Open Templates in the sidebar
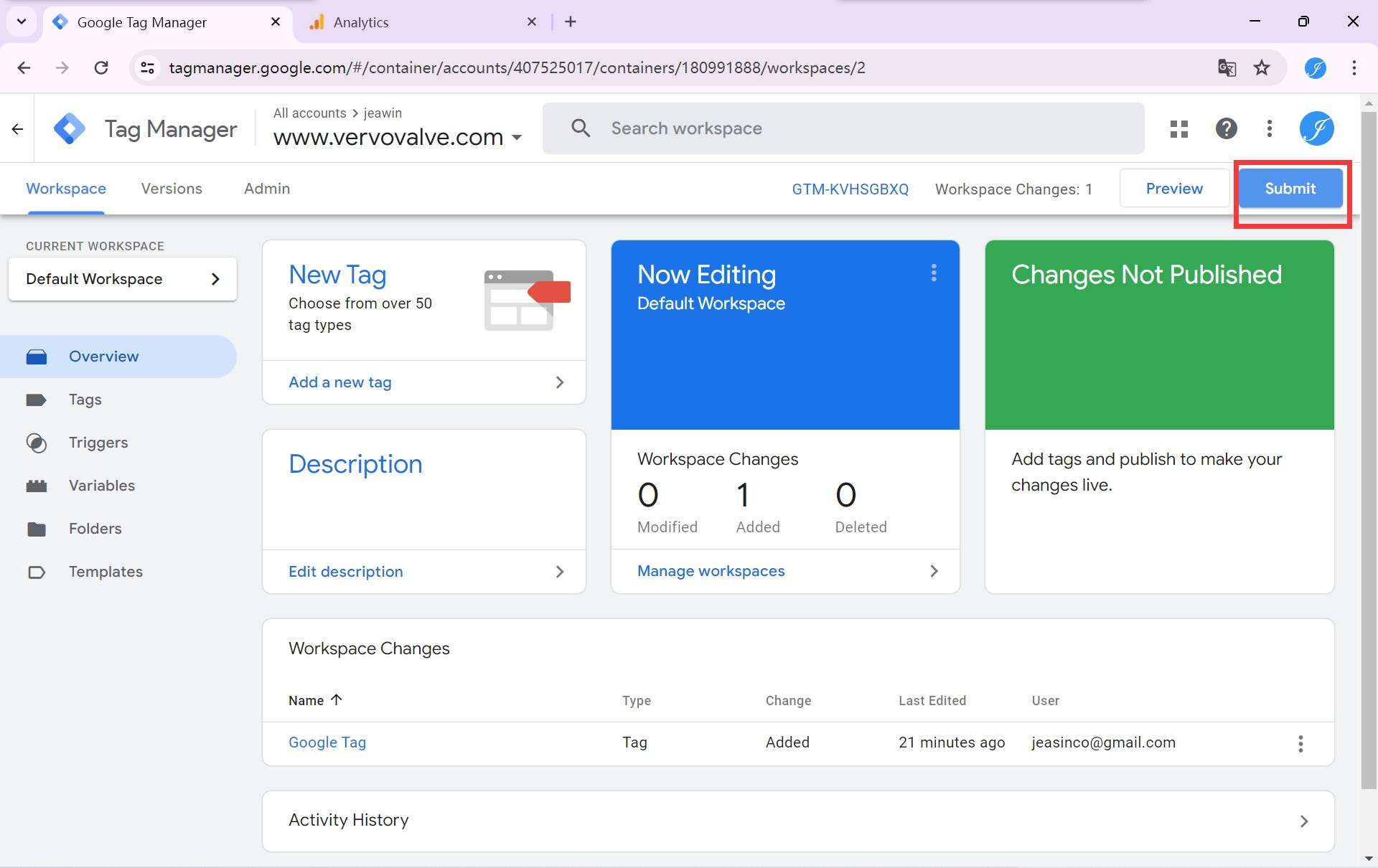The image size is (1378, 868). (118, 572)
